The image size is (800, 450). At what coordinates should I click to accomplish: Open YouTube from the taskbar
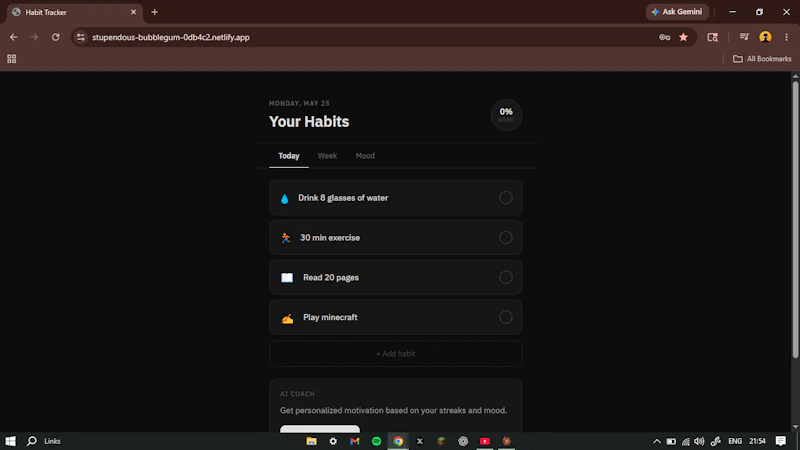pos(485,441)
